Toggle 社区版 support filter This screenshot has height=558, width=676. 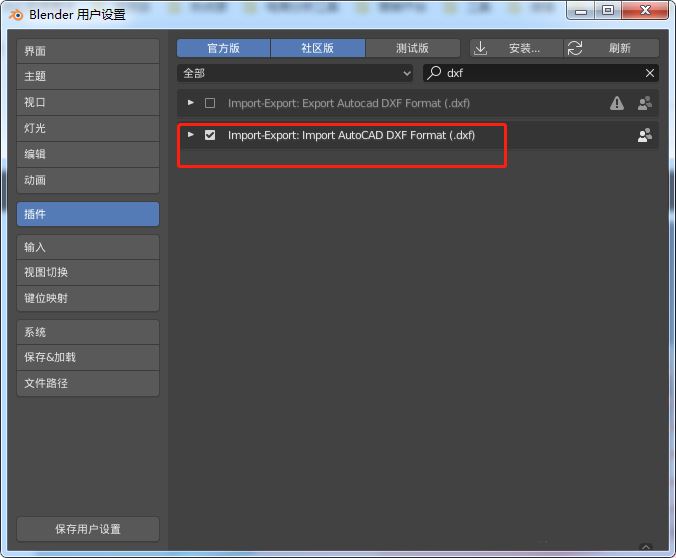click(318, 48)
